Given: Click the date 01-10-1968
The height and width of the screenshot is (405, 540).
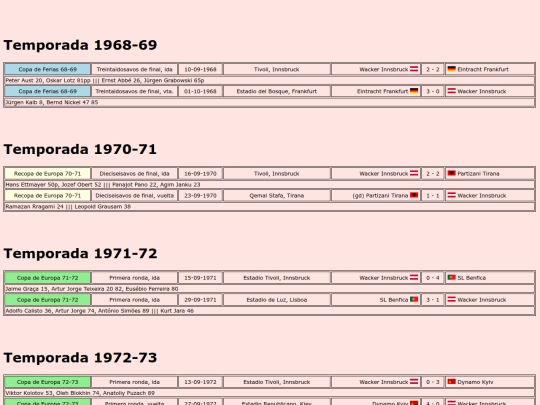Looking at the screenshot, I should 200,91.
